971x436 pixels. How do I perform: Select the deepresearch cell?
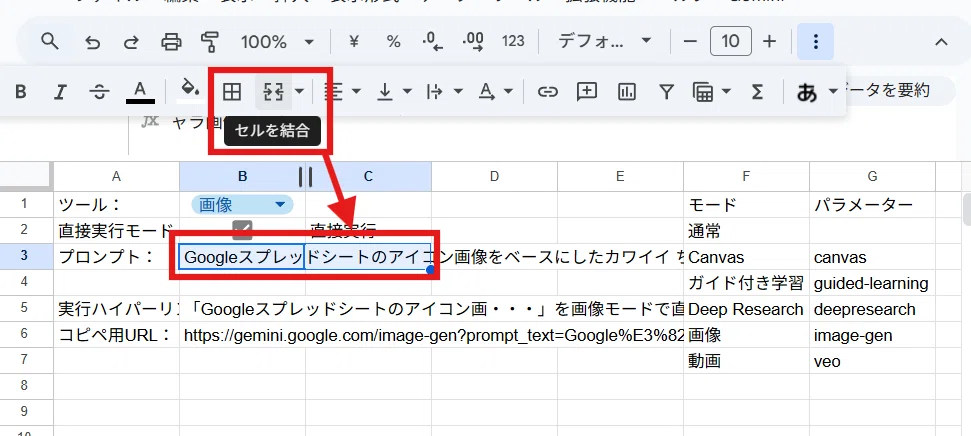[872, 309]
